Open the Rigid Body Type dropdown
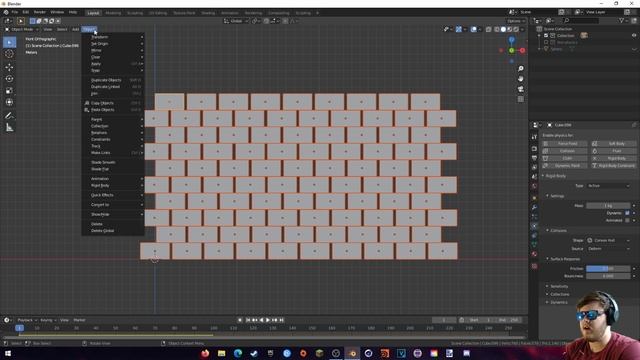 click(x=608, y=186)
